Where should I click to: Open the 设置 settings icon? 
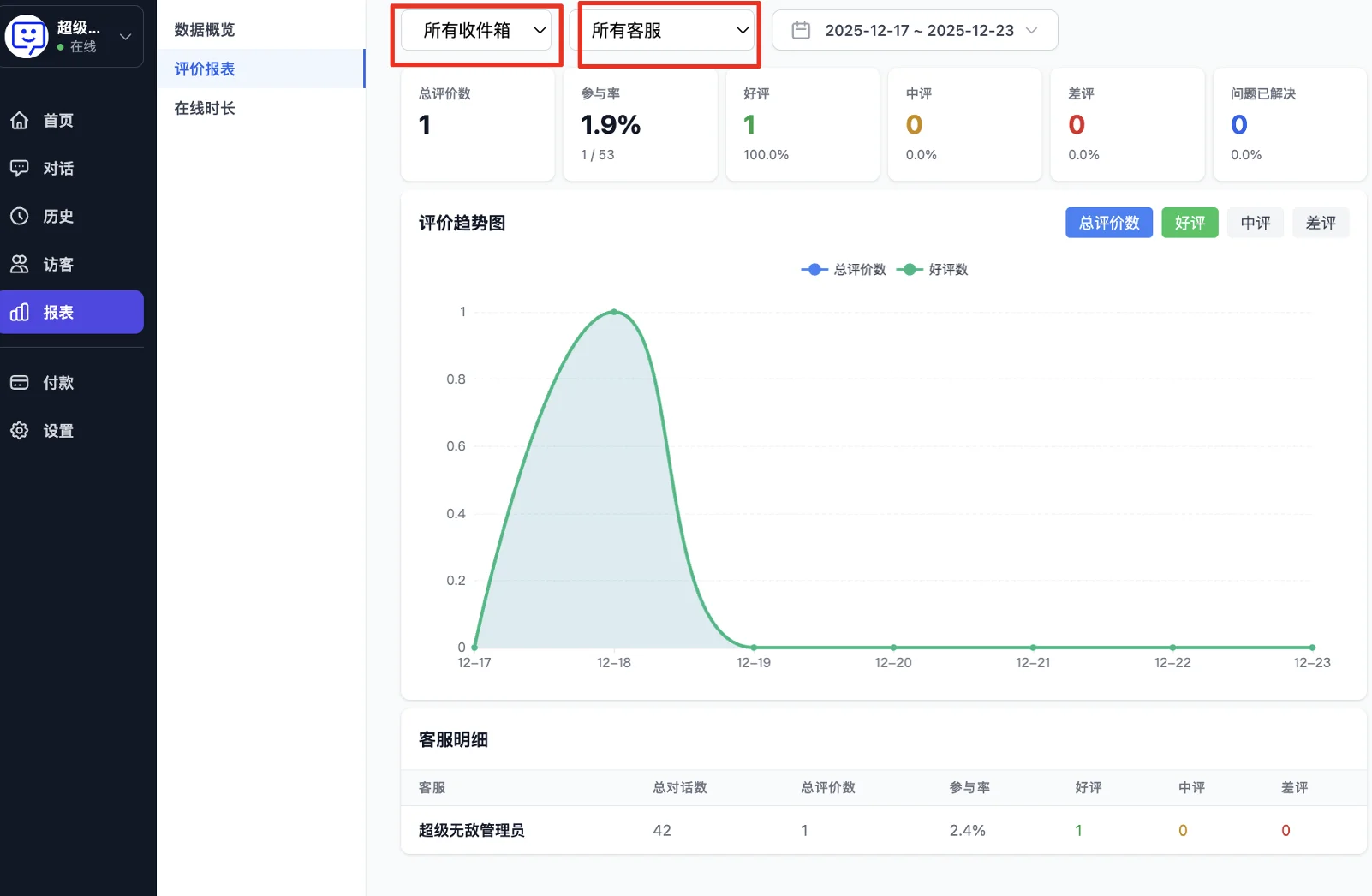pos(19,430)
